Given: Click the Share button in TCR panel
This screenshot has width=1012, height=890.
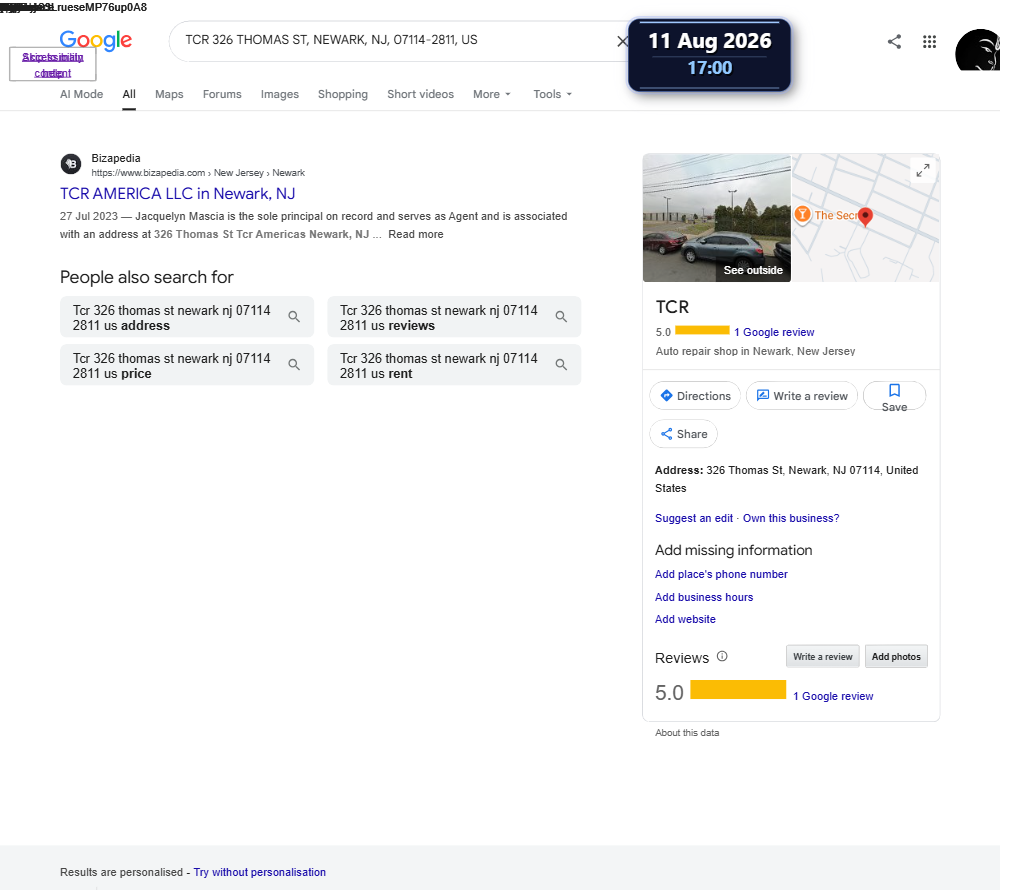Looking at the screenshot, I should pos(683,434).
